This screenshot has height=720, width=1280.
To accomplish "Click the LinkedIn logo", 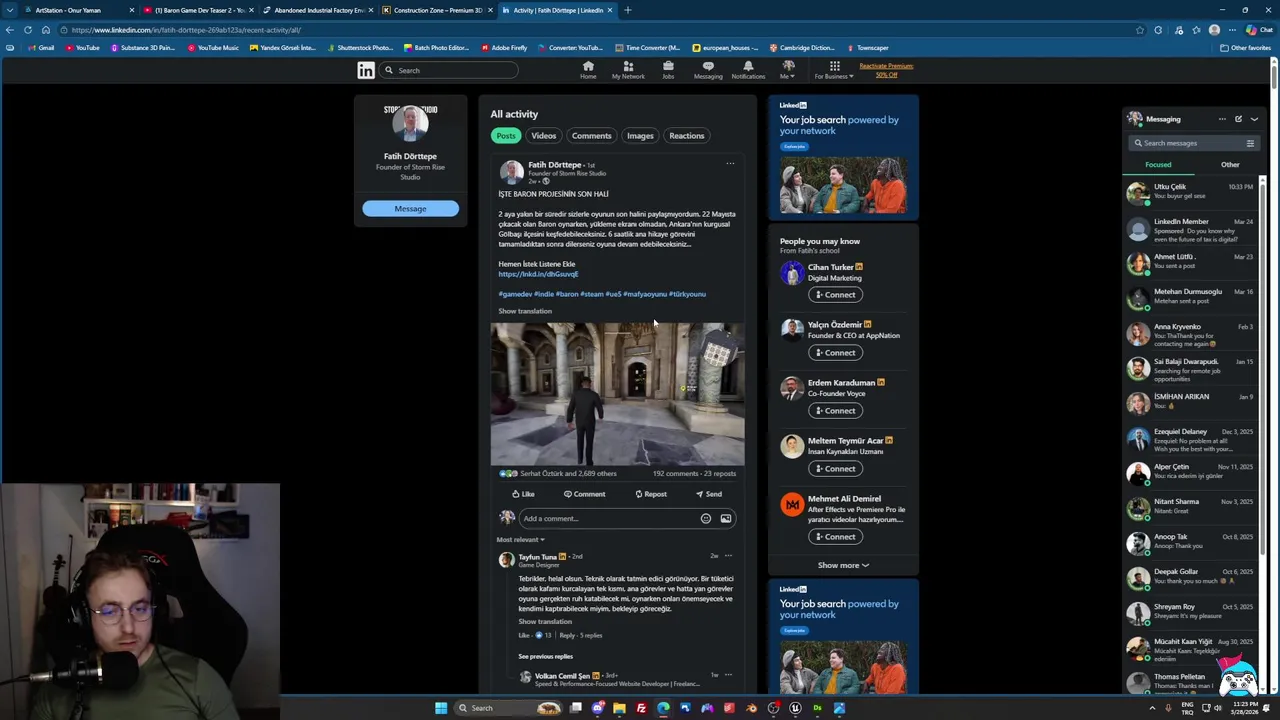I will pyautogui.click(x=366, y=70).
